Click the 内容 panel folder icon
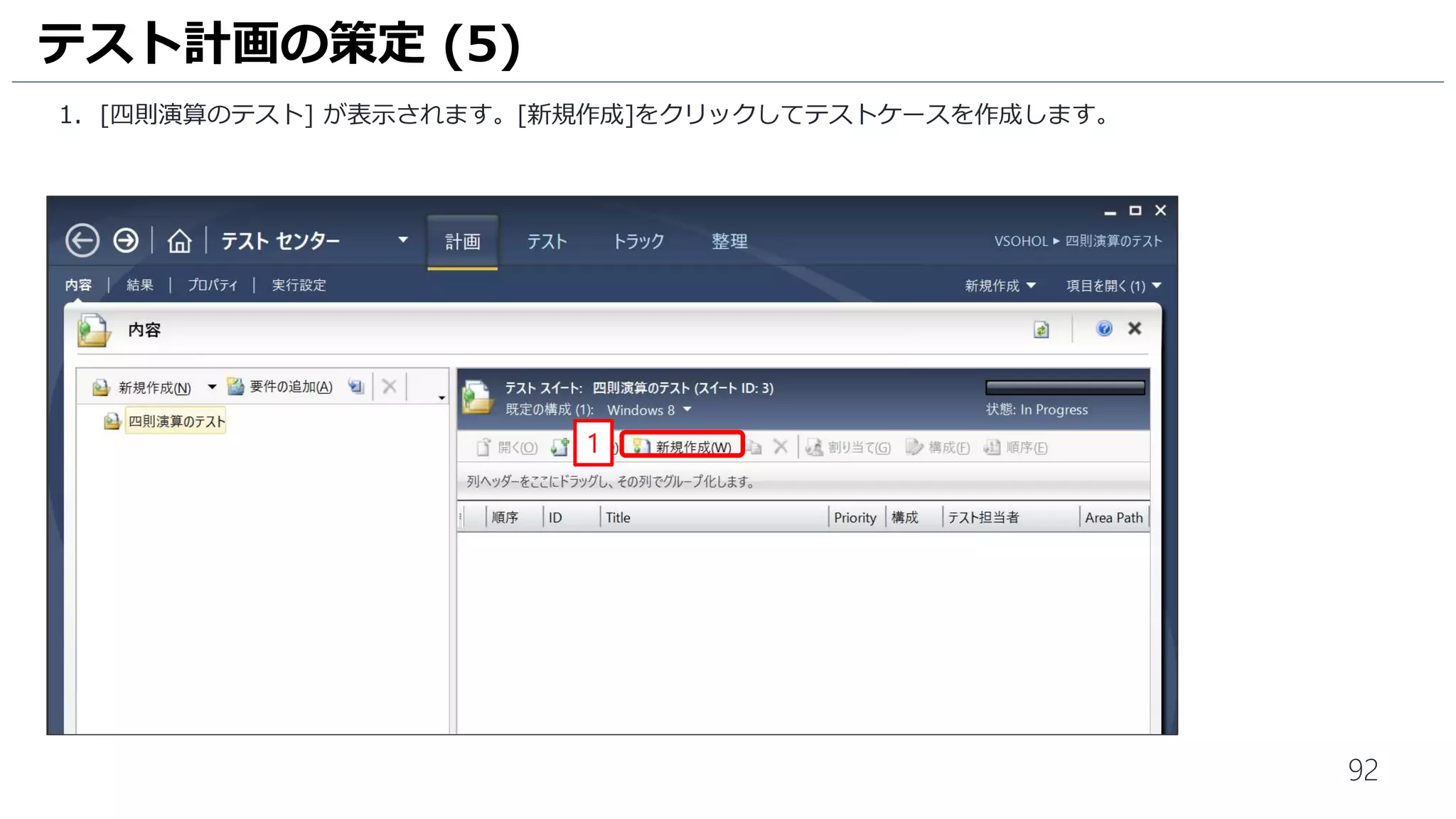The height and width of the screenshot is (819, 1456). click(94, 331)
